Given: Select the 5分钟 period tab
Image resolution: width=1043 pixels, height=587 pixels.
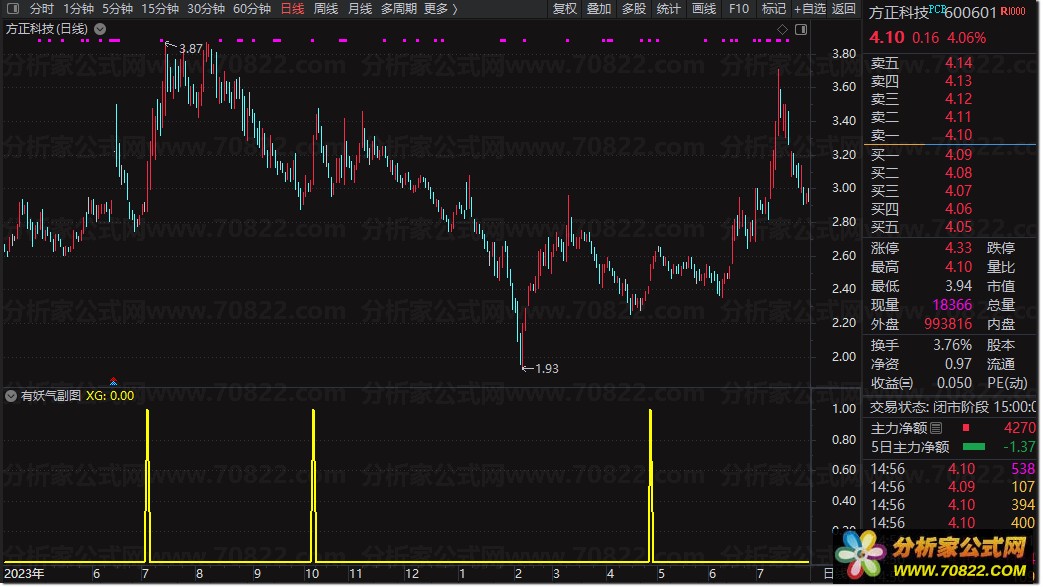Looking at the screenshot, I should [118, 9].
